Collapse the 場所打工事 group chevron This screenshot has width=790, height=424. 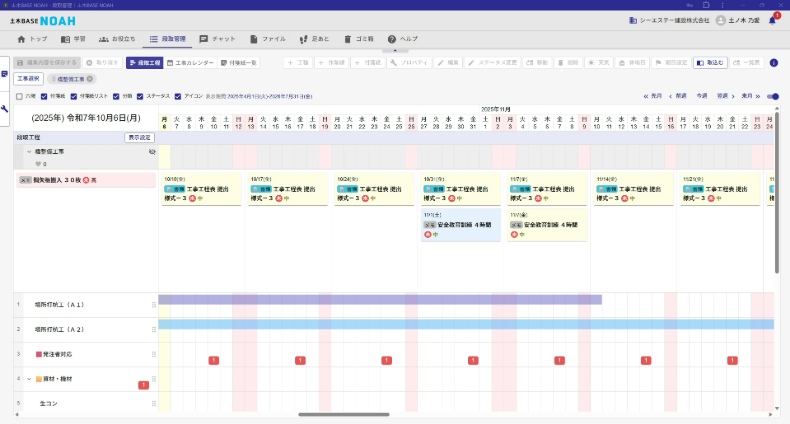click(30, 152)
